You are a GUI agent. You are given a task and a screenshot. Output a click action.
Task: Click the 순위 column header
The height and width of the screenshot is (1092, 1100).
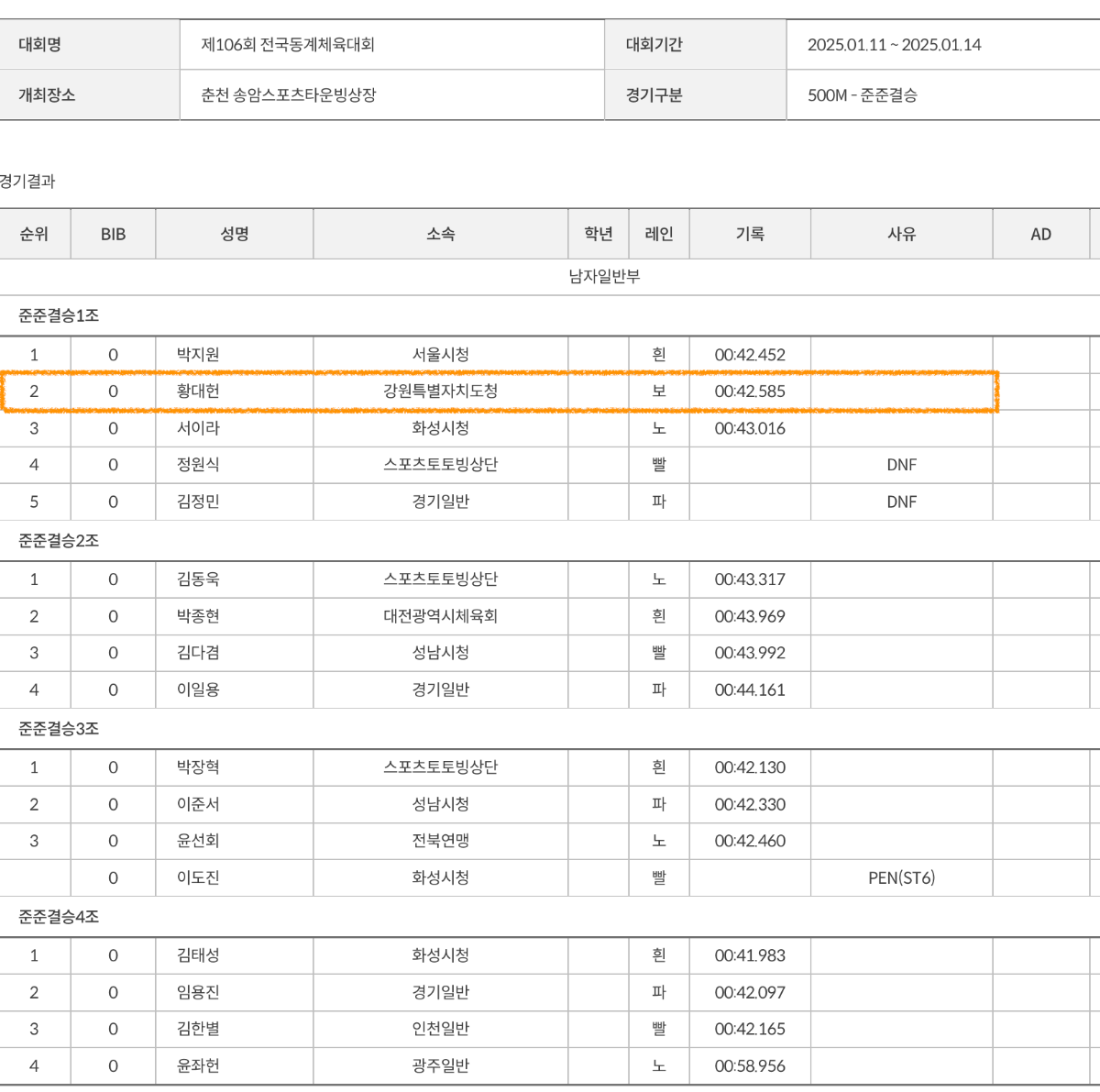34,234
